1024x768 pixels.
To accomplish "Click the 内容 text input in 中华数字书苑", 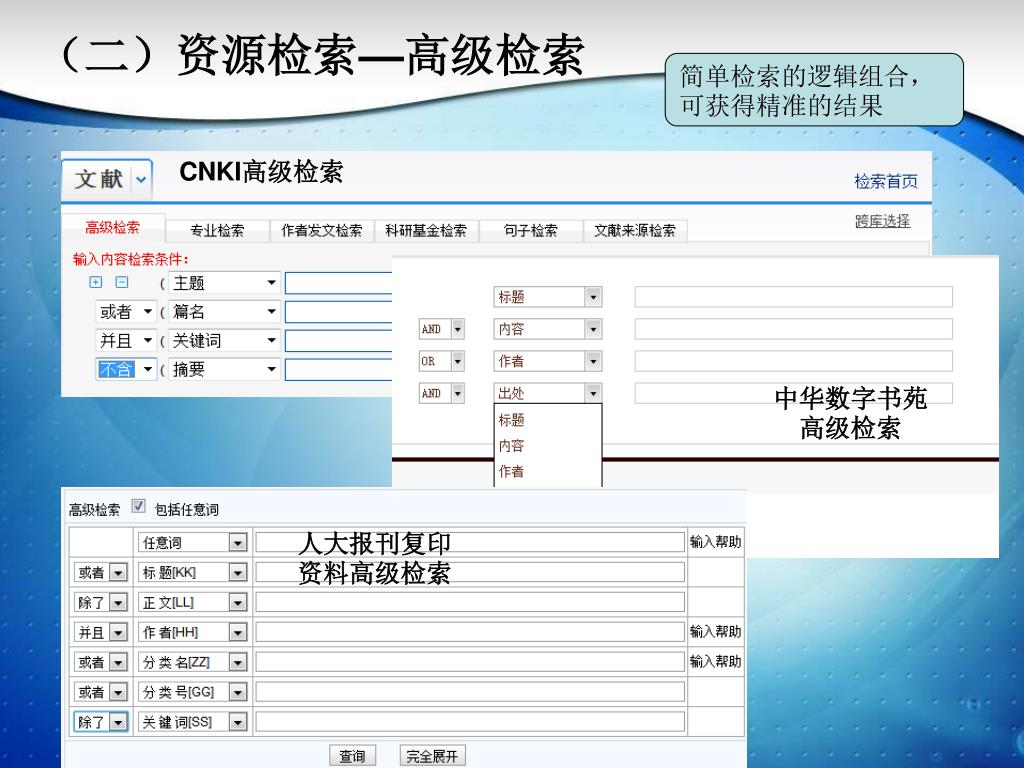I will [793, 329].
